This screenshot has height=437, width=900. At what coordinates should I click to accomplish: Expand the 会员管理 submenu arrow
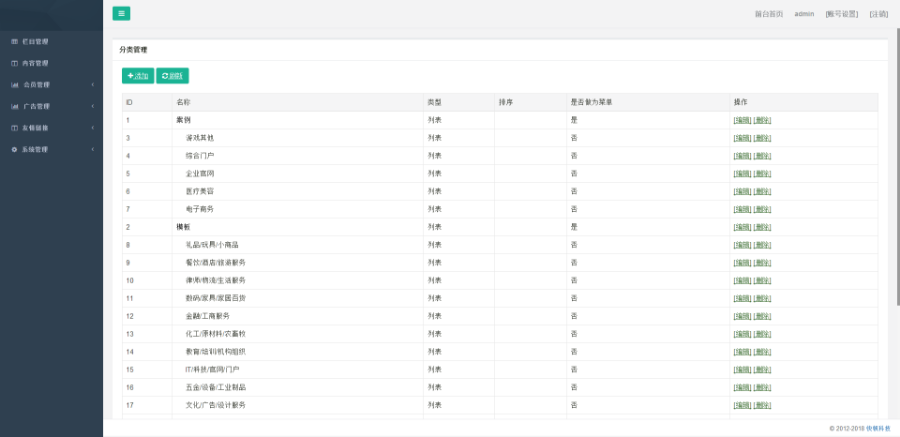(x=92, y=85)
